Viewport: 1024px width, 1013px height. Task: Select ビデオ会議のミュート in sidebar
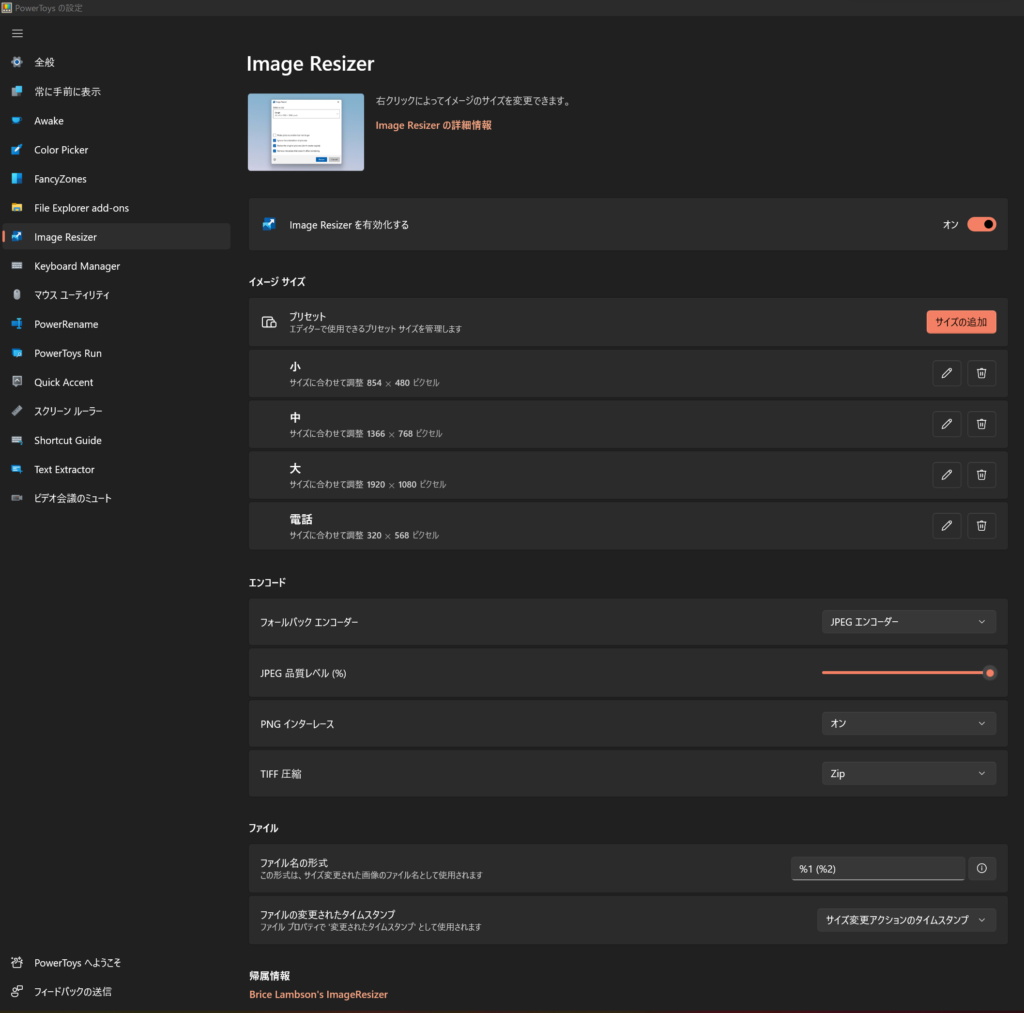pyautogui.click(x=116, y=498)
